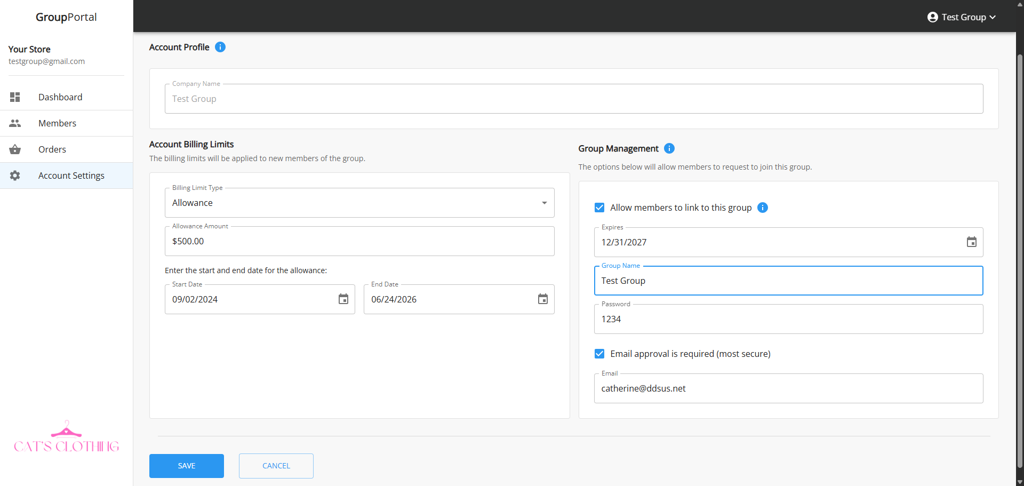
Task: Toggle Email approval is required checkbox
Action: [x=599, y=354]
